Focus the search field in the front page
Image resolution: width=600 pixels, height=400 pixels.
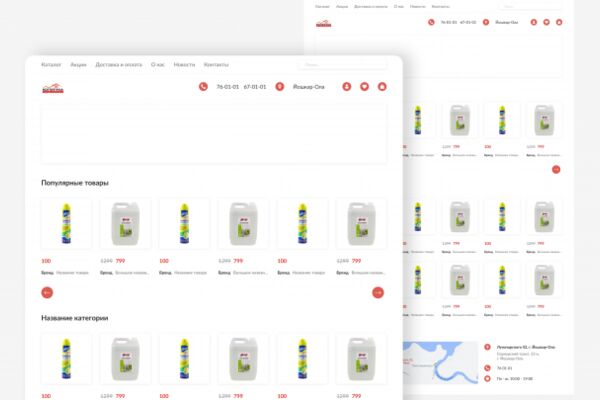pos(342,65)
